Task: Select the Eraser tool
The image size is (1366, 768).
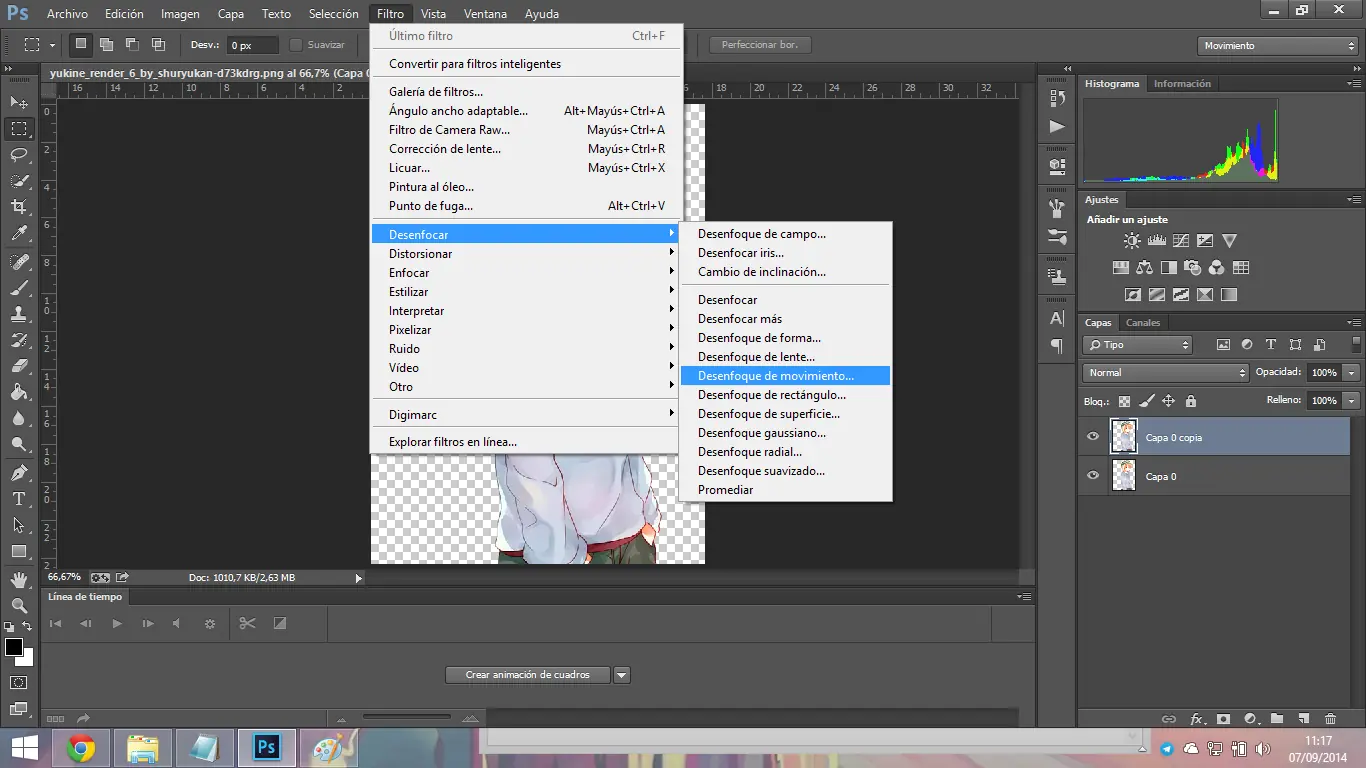Action: 19,366
